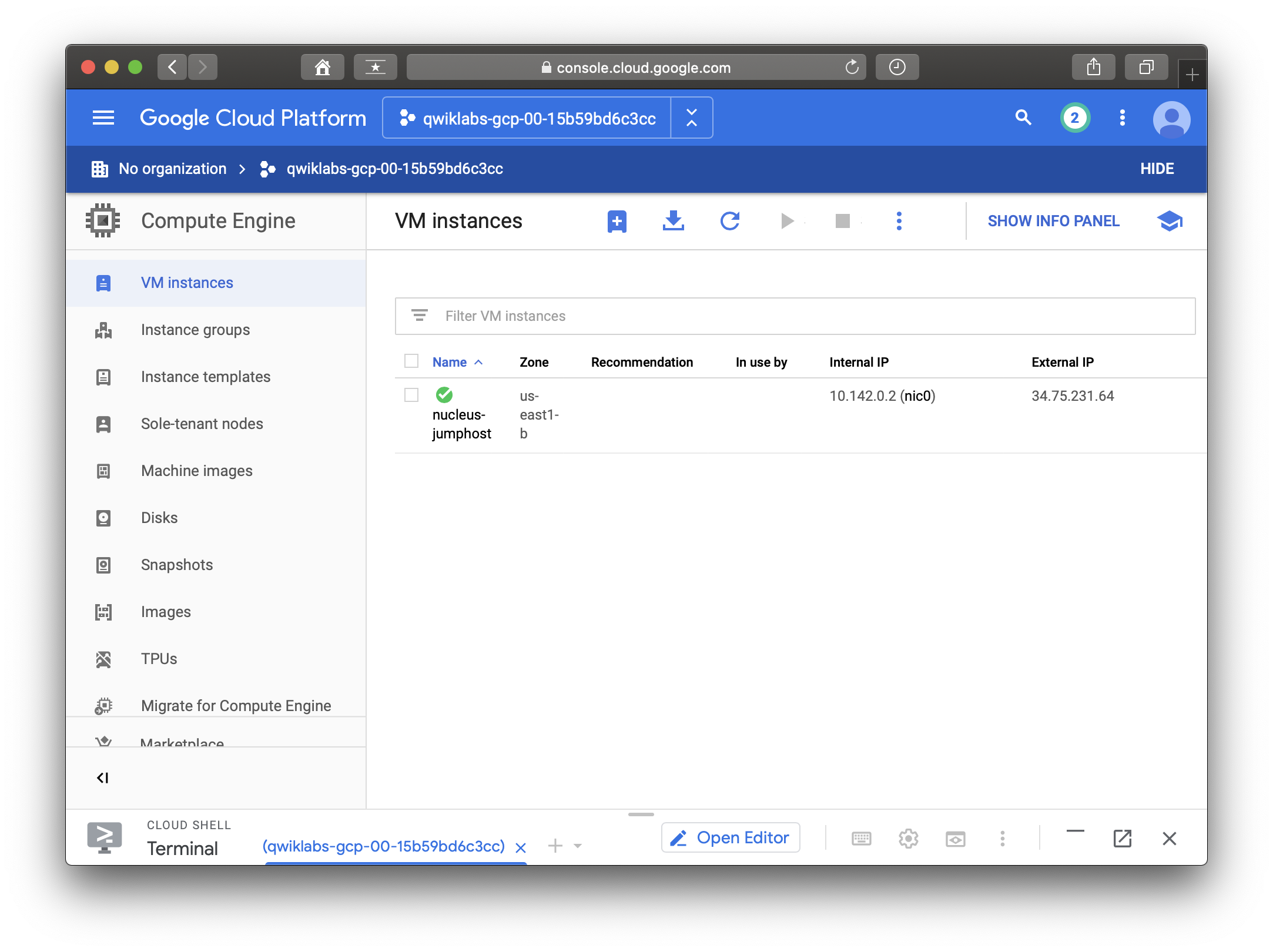Open the learn graduation cap icon
Screen dimensions: 1273x952
(1169, 222)
